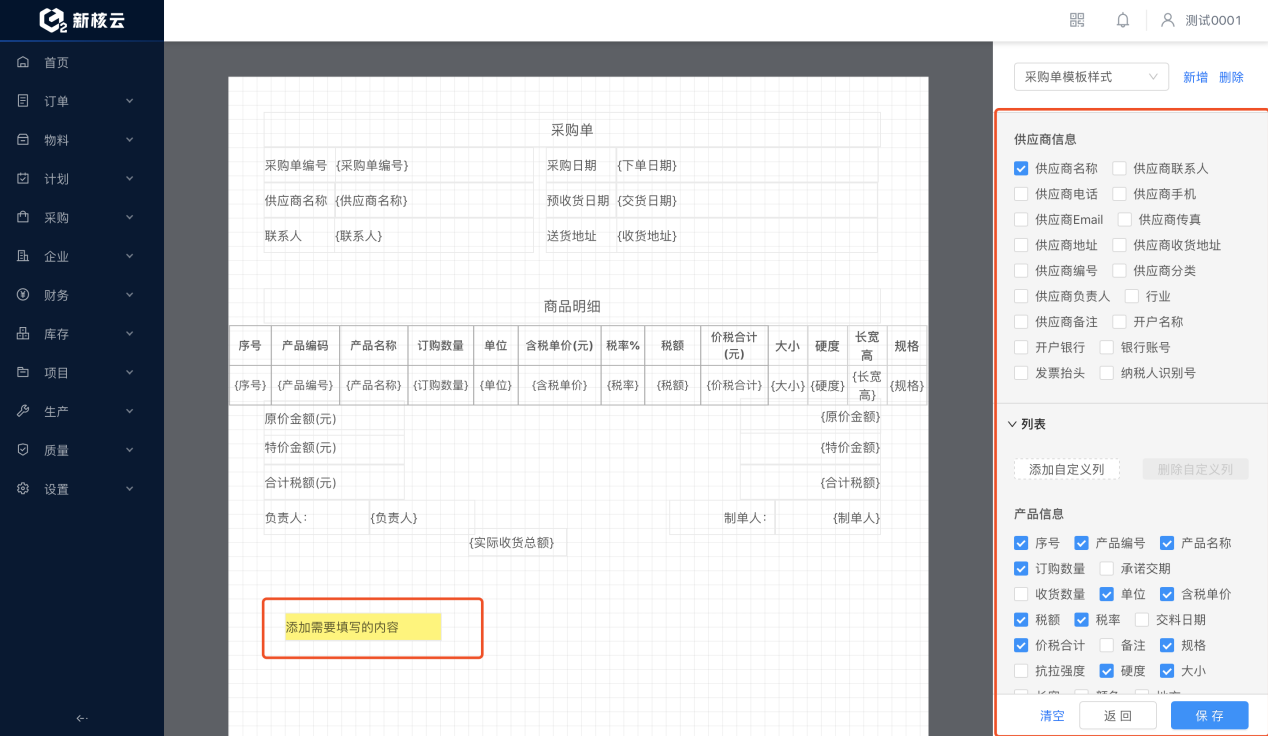Click 测试0001 username
1268x736 pixels.
coord(1213,20)
